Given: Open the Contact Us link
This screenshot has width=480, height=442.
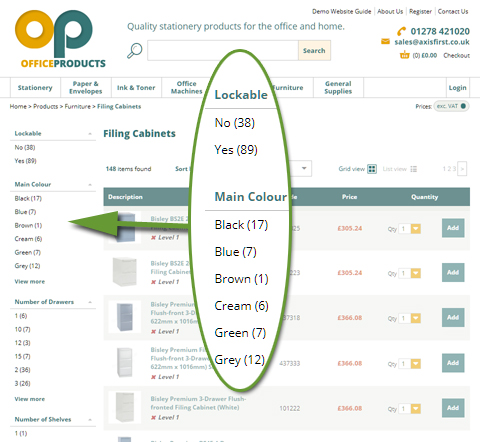Looking at the screenshot, I should pos(453,12).
